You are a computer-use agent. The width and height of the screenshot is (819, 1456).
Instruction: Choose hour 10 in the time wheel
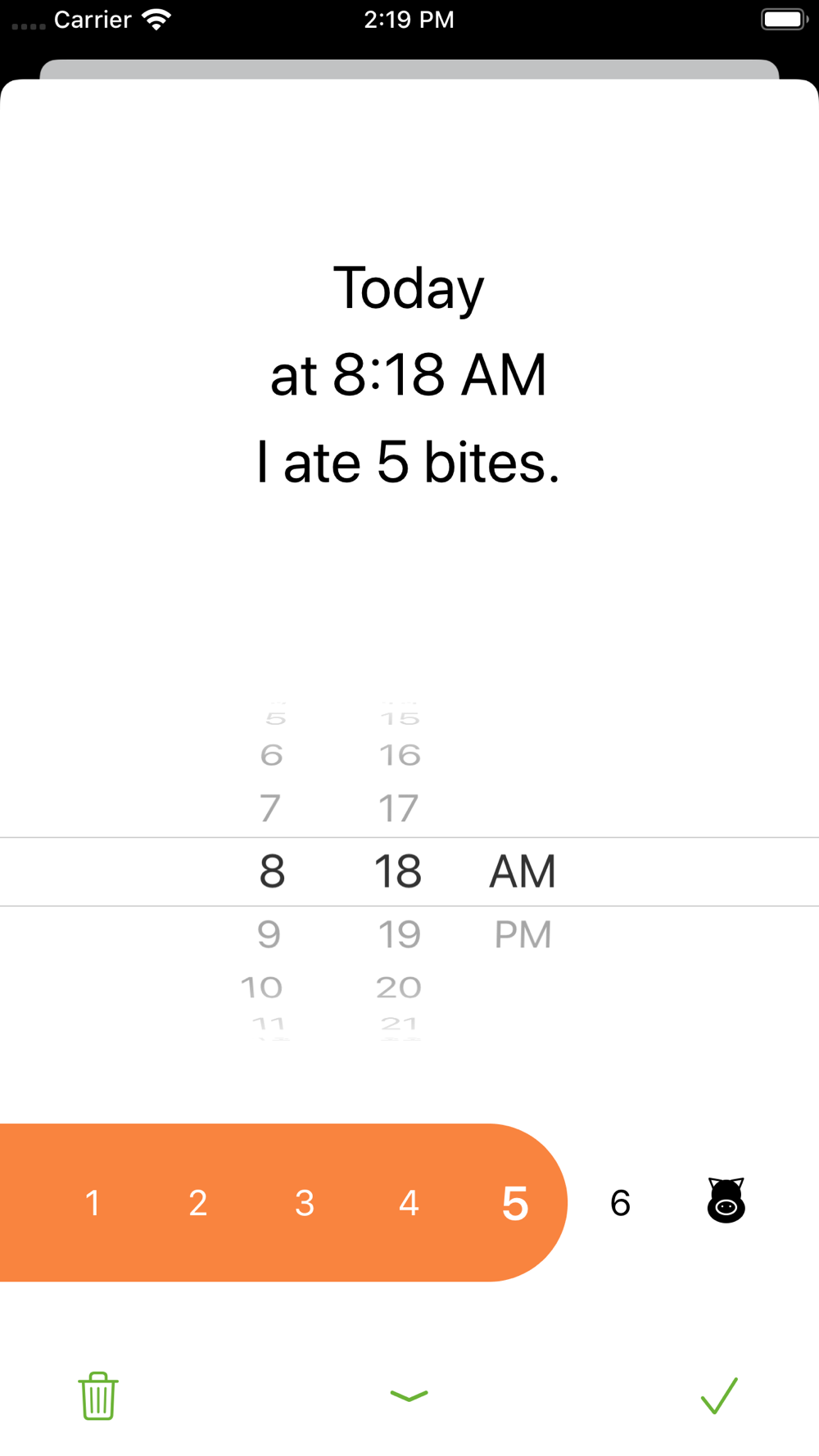coord(262,988)
